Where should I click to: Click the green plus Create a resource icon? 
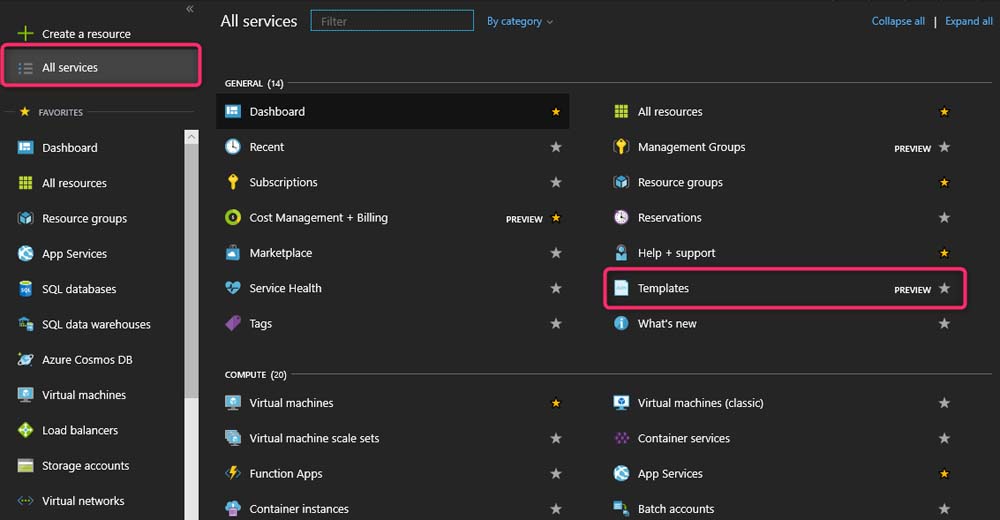pyautogui.click(x=26, y=34)
